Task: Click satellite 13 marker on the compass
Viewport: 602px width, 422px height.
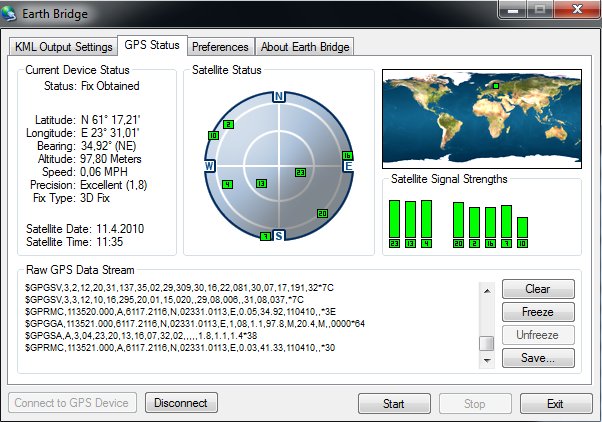Action: point(261,184)
